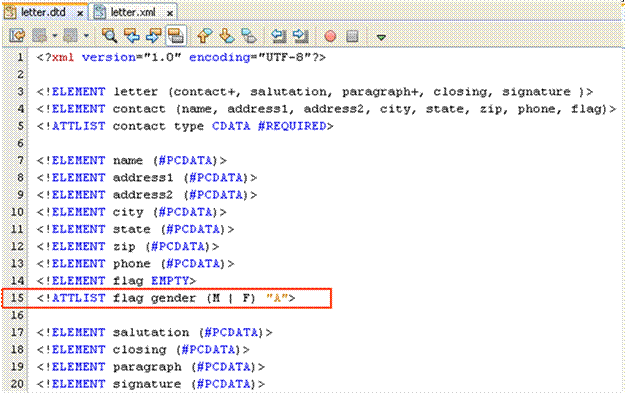
Task: Click green down-arrow Check DTD icon
Action: [381, 37]
